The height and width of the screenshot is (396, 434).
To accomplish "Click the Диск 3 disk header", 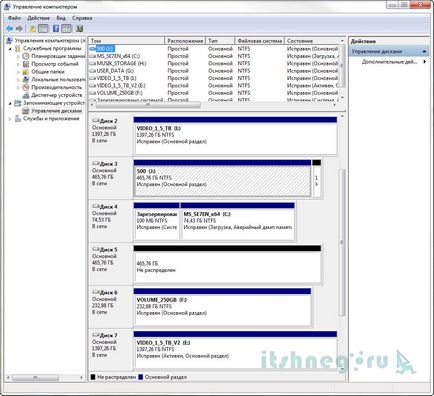I will coord(110,178).
